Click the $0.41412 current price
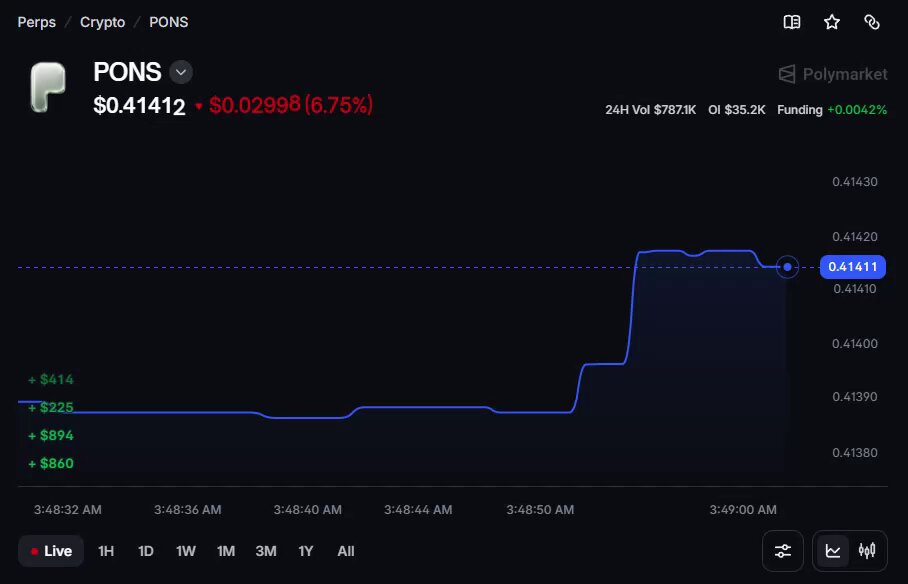Screen dimensions: 908x584 140,105
